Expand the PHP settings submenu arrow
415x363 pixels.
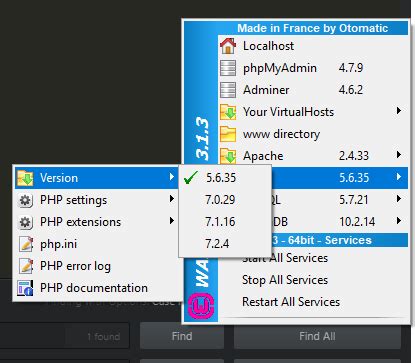tap(171, 199)
